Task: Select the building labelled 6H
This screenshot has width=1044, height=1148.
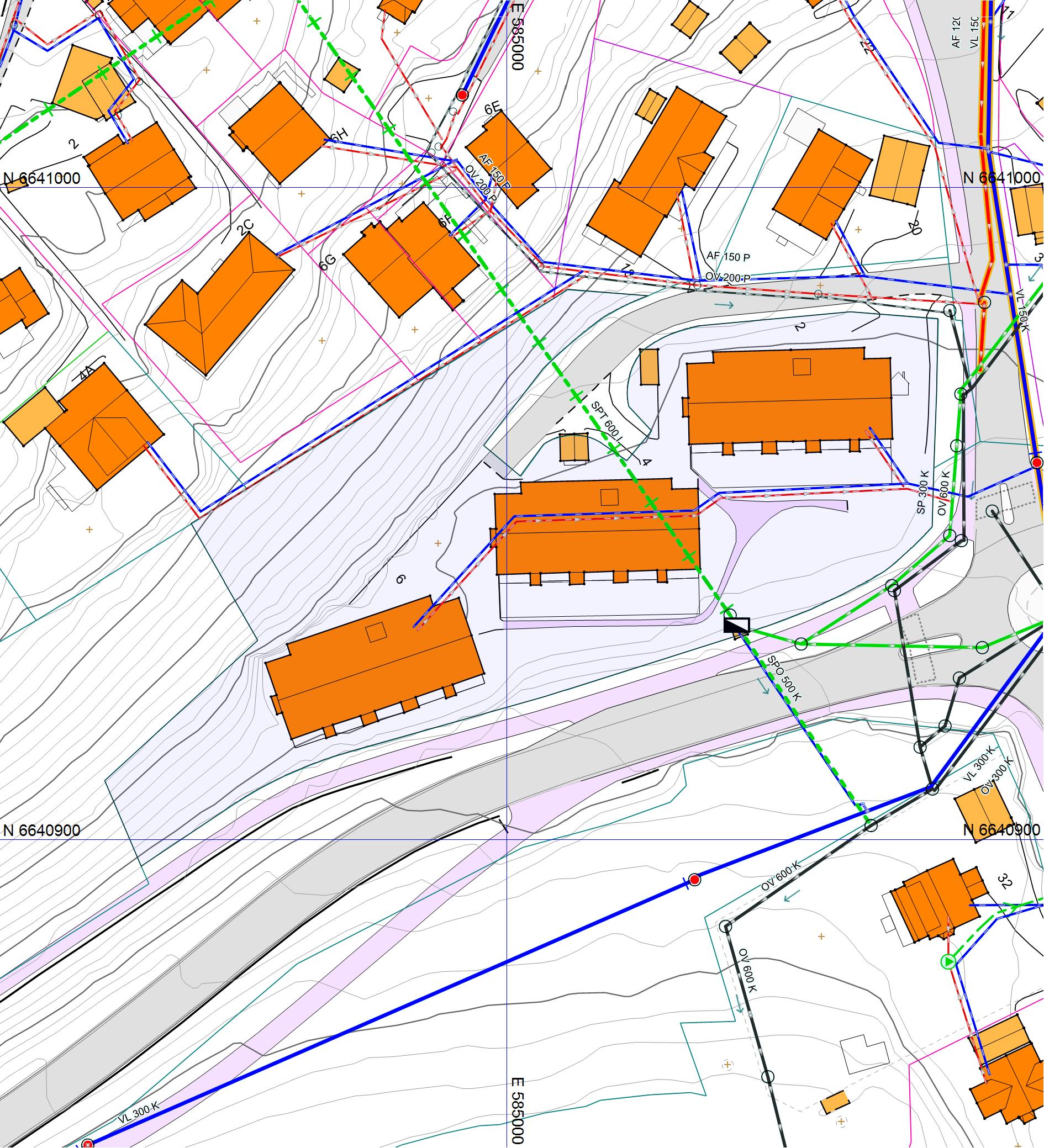Action: click(280, 134)
